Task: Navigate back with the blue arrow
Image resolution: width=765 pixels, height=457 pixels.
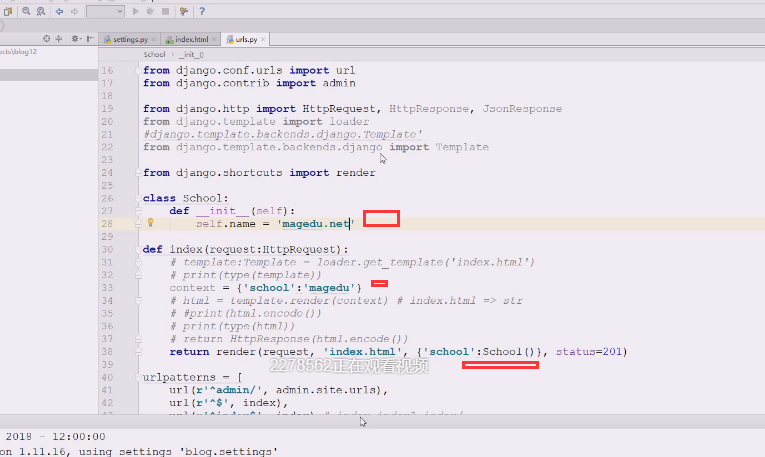Action: pos(60,11)
